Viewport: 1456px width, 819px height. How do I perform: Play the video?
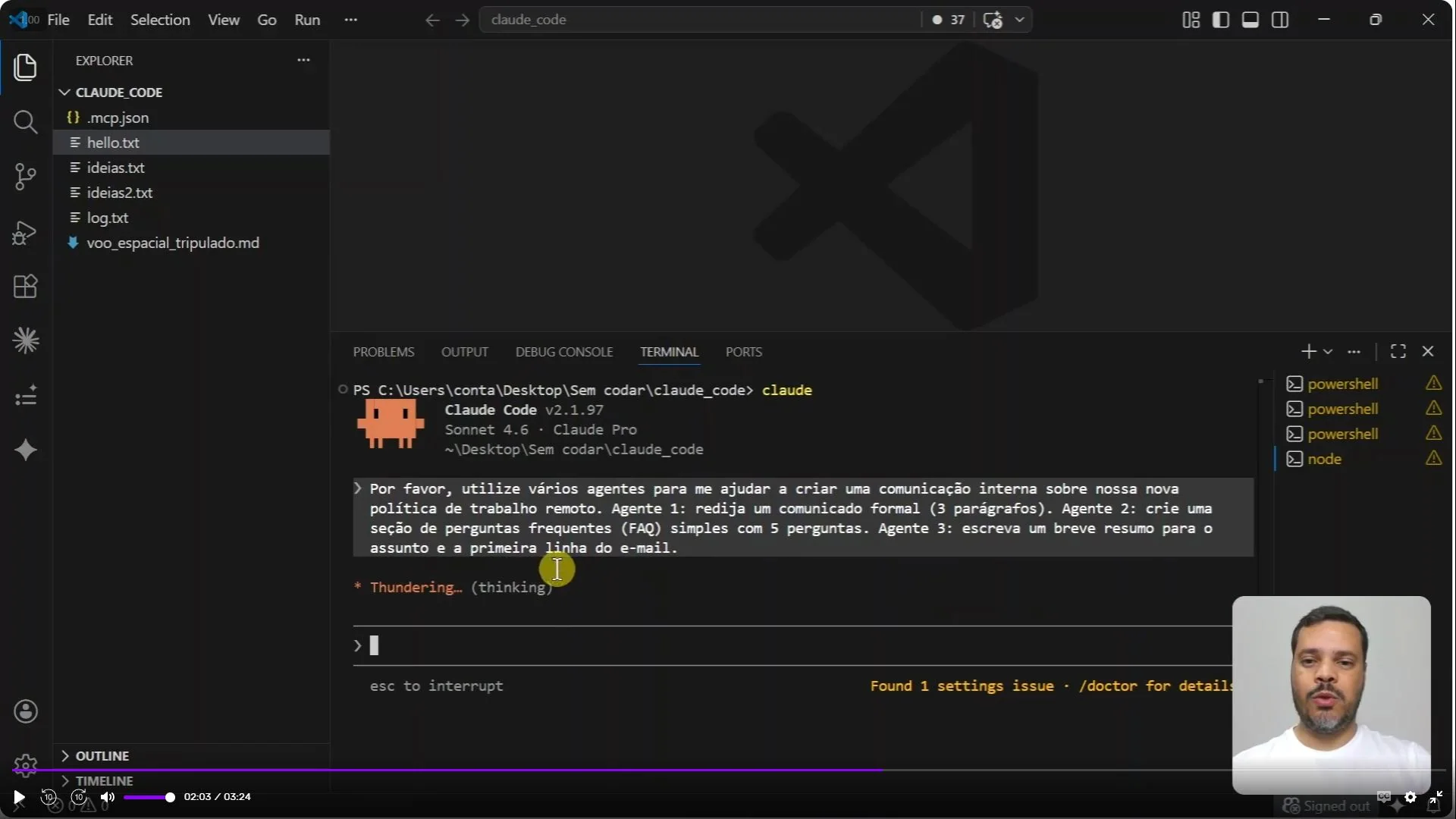tap(19, 797)
